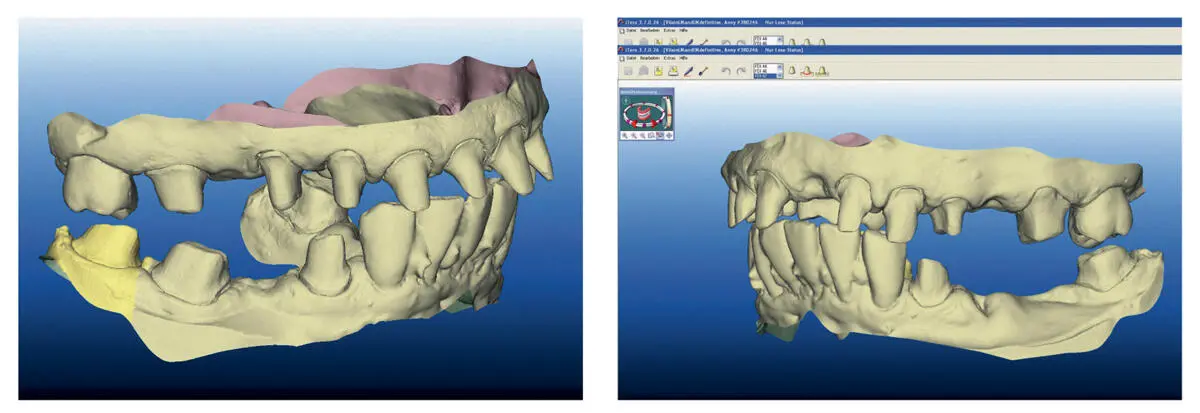The width and height of the screenshot is (1200, 413).
Task: Click the list box scroll-up arrow
Action: pos(780,65)
